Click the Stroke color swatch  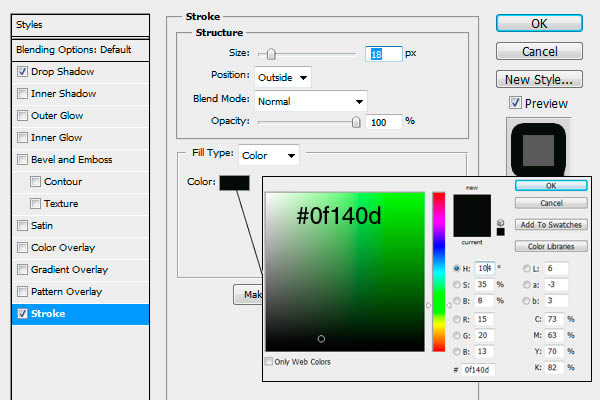tap(234, 182)
